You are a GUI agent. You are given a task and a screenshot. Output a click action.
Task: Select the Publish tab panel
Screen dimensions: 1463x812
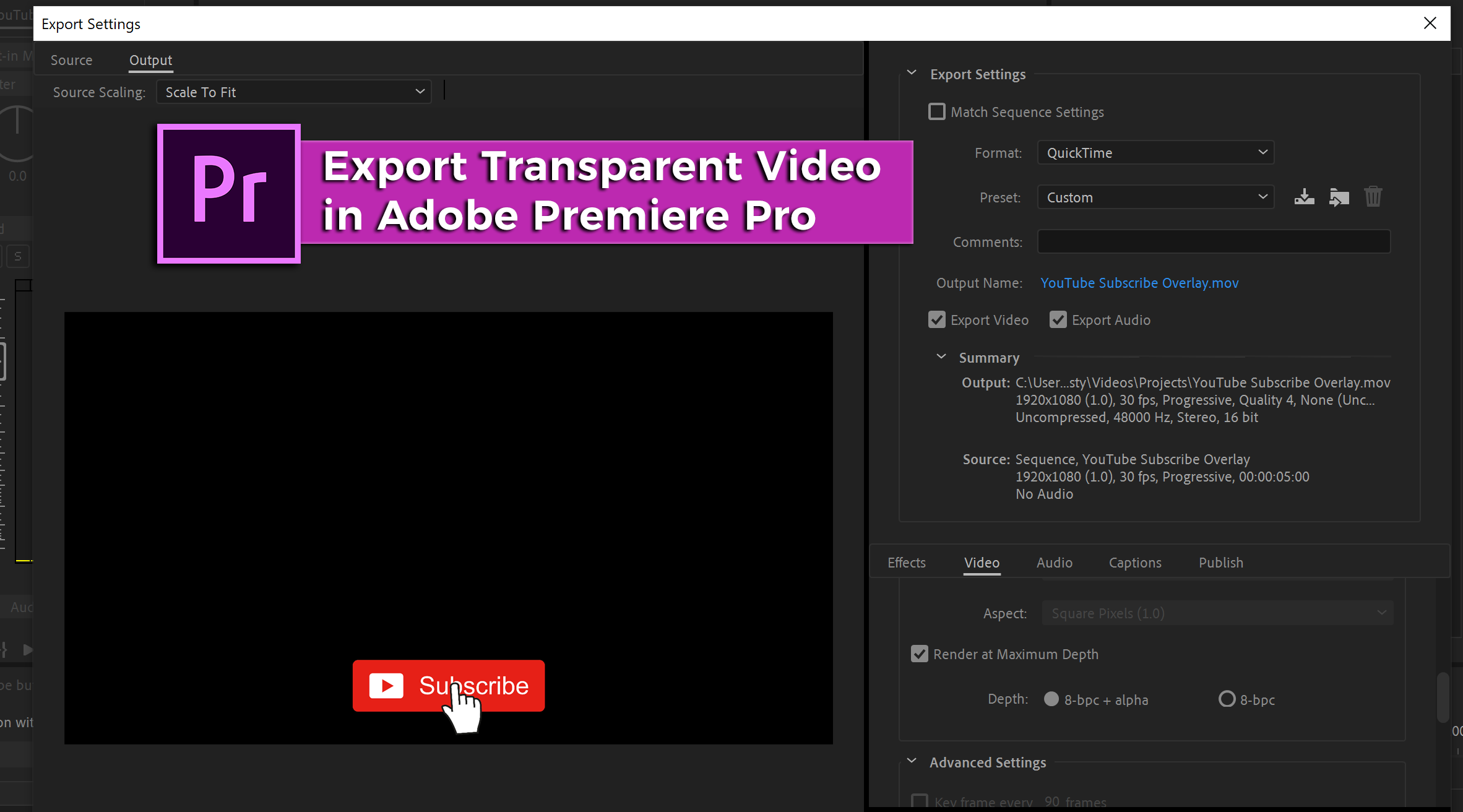[1221, 562]
